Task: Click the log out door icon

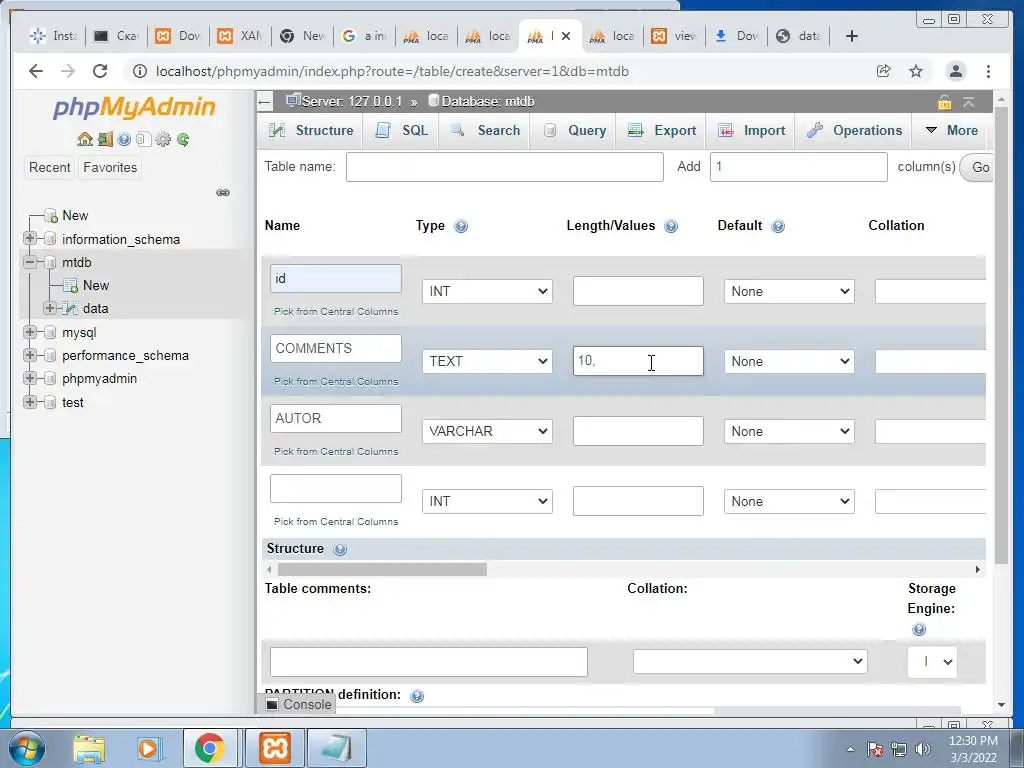Action: tap(104, 139)
